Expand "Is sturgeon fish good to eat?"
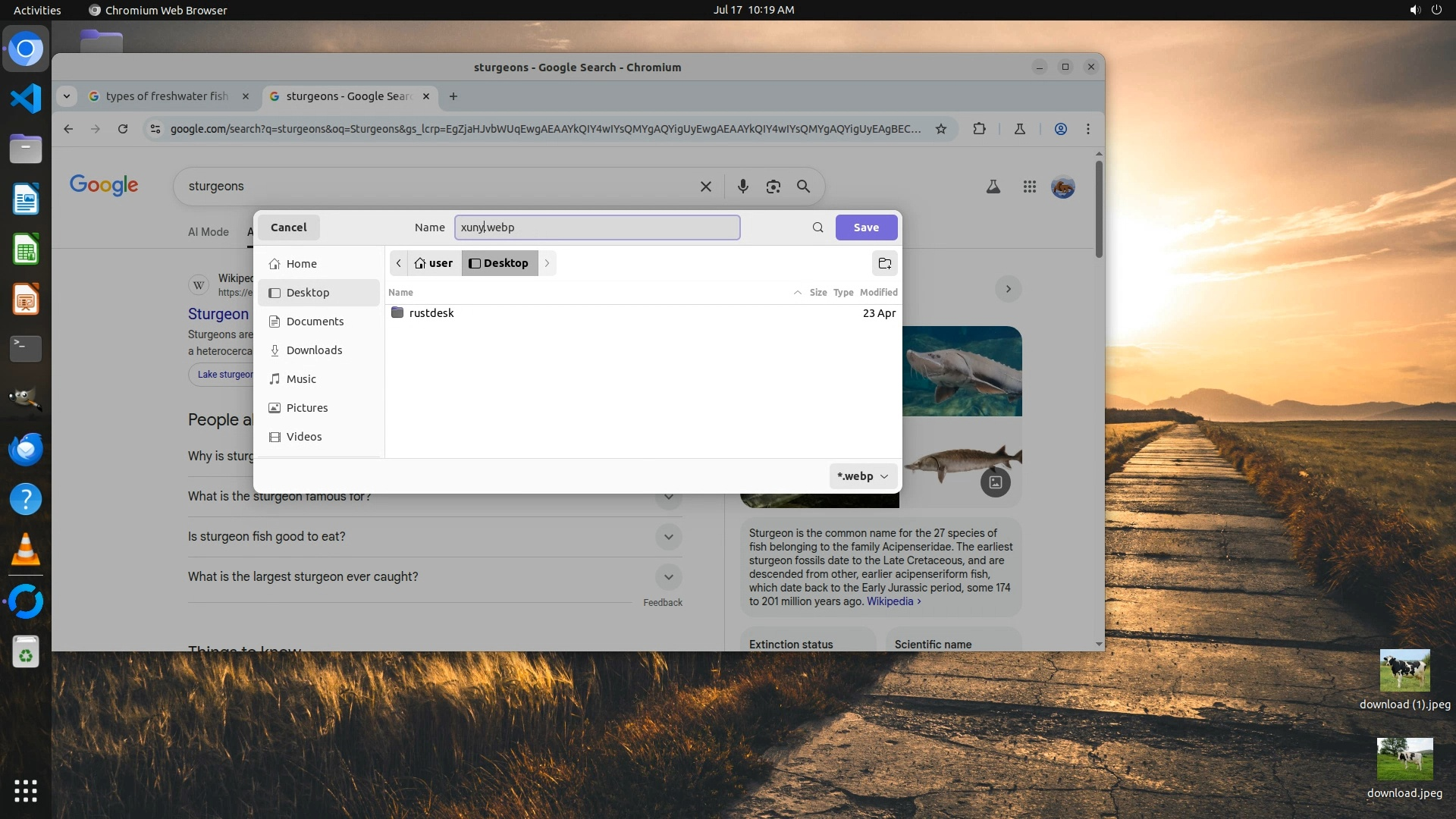This screenshot has height=819, width=1456. tap(668, 537)
